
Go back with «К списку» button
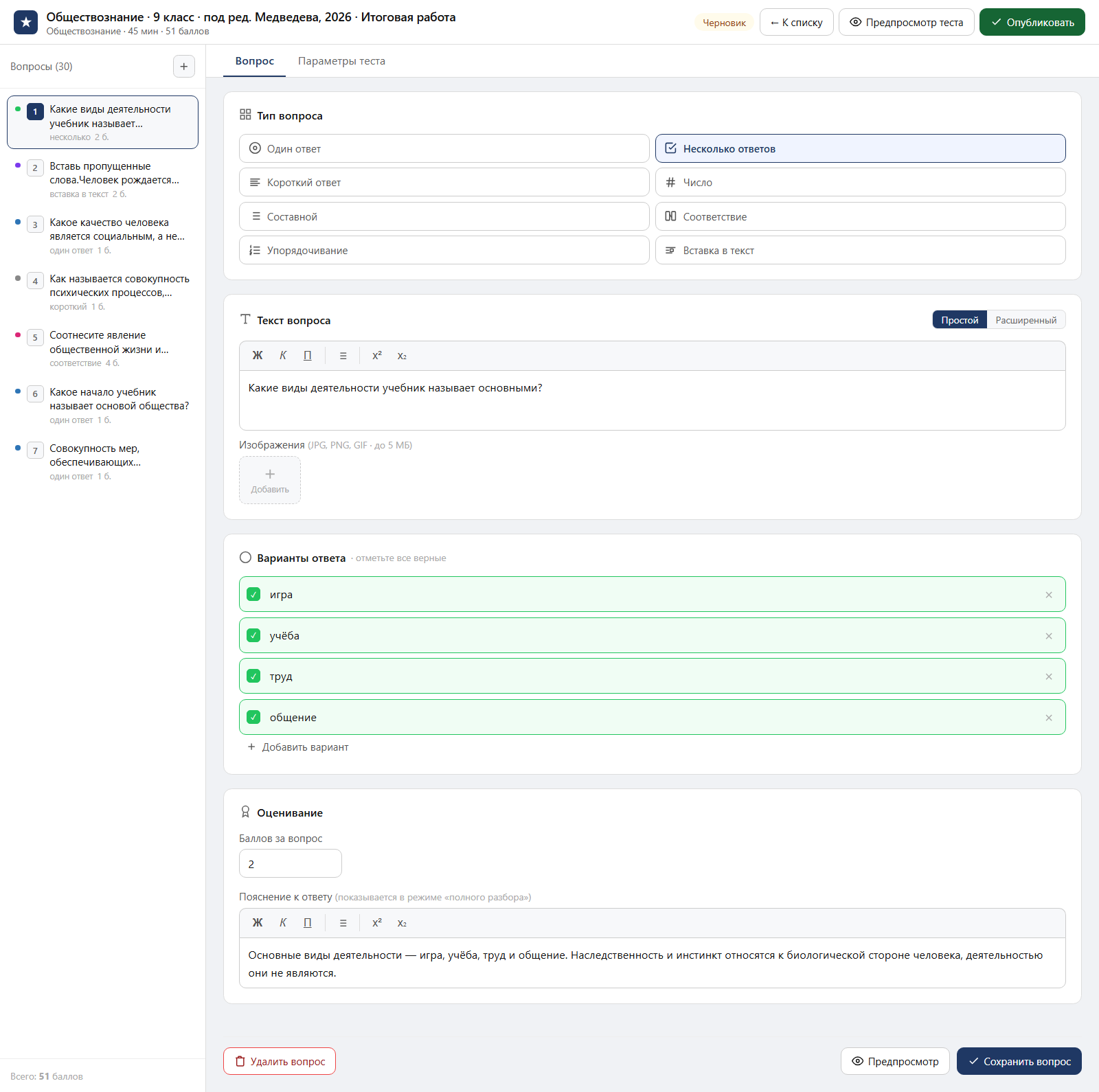click(796, 22)
